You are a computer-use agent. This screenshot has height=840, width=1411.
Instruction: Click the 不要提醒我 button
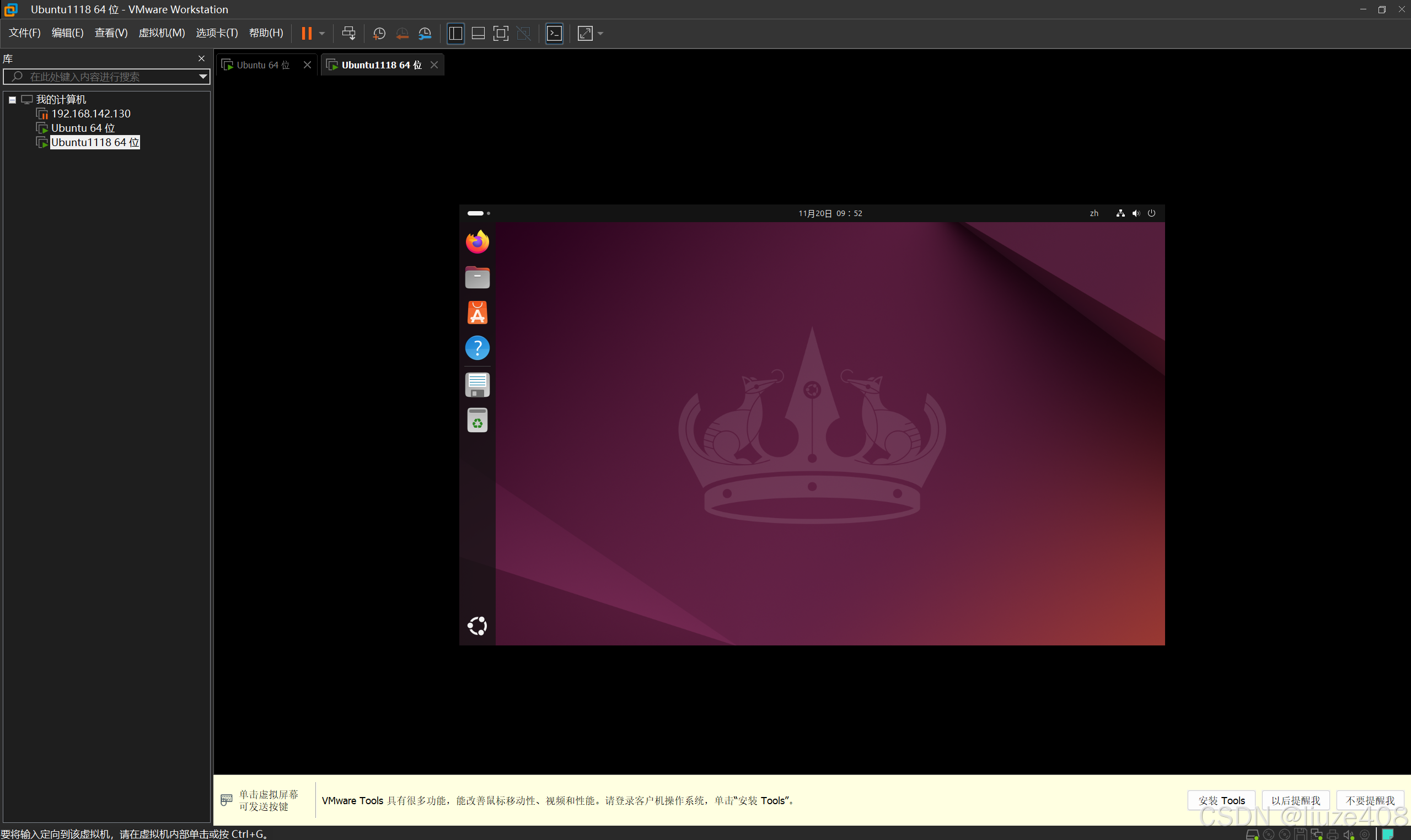point(1370,800)
